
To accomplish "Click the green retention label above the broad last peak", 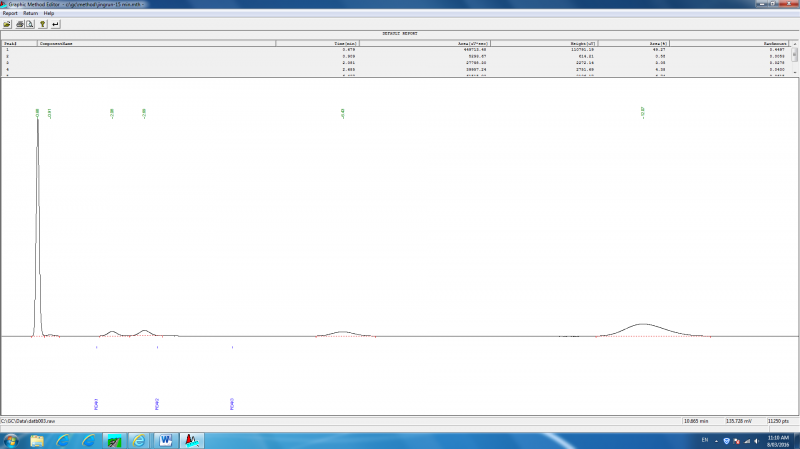I will coord(642,112).
